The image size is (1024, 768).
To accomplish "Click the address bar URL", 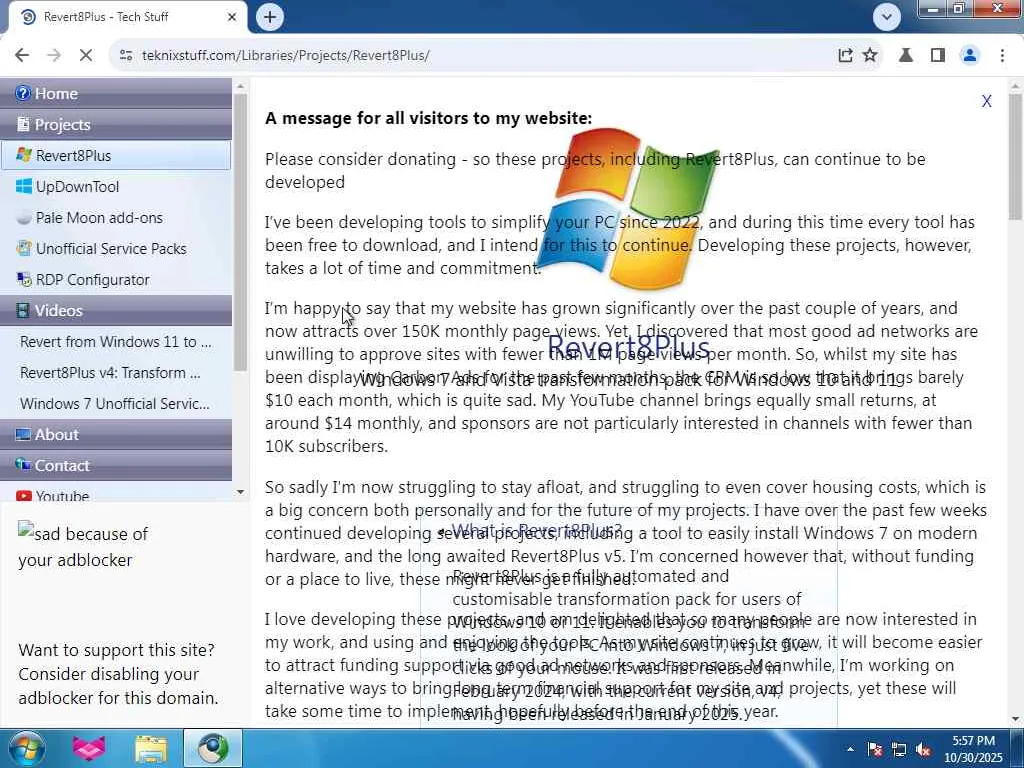I will tap(285, 56).
